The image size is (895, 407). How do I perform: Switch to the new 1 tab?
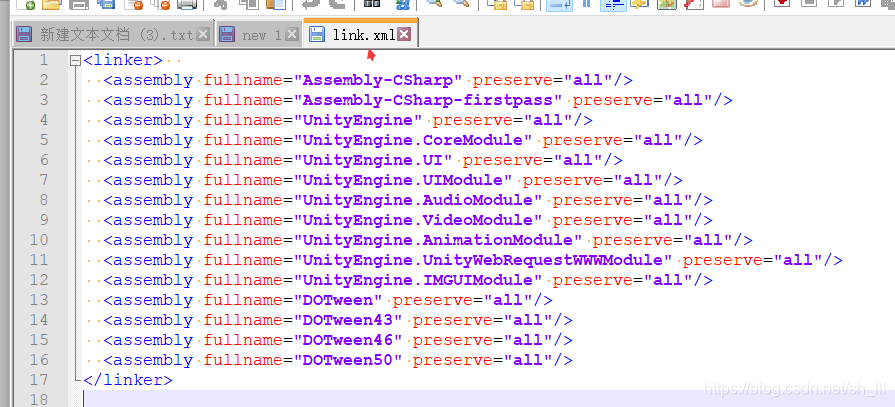(x=260, y=35)
